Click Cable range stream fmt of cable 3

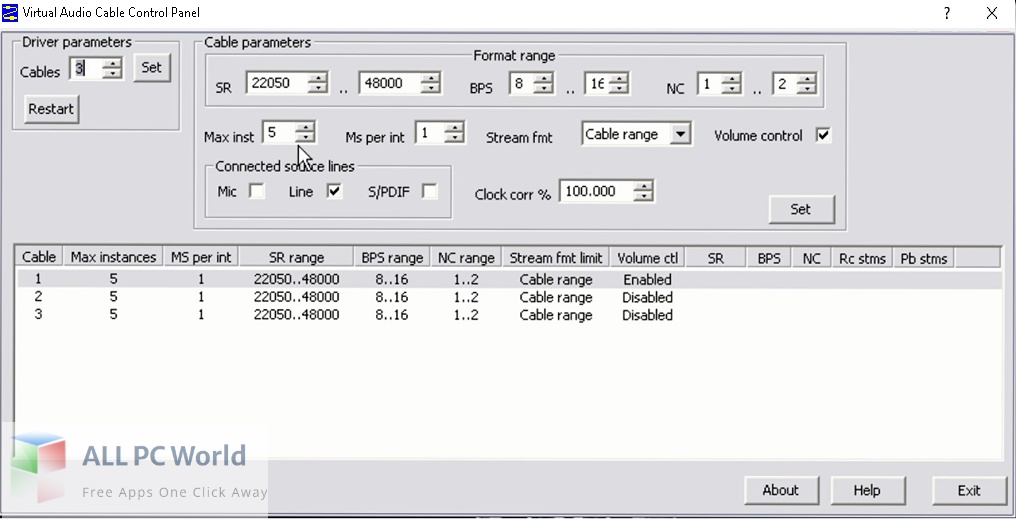pyautogui.click(x=556, y=315)
